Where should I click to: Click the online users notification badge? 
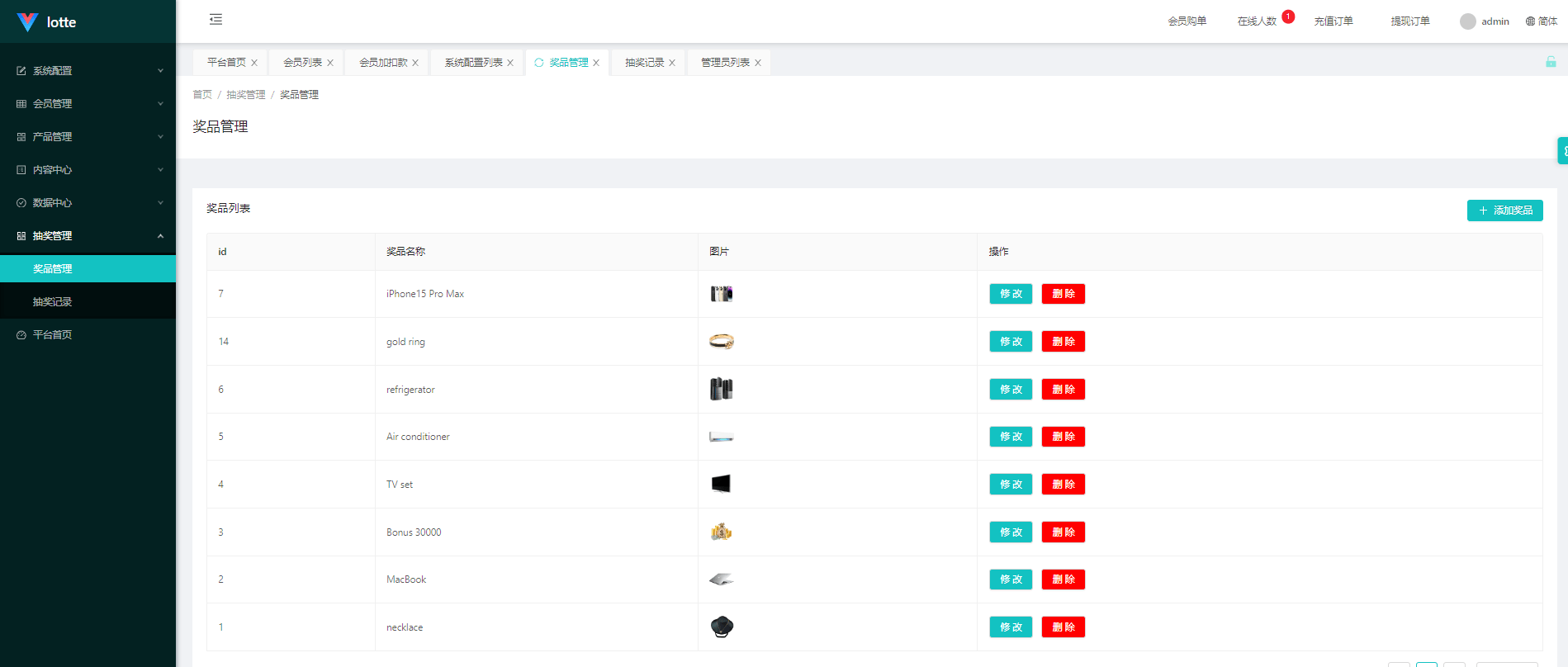(1288, 17)
